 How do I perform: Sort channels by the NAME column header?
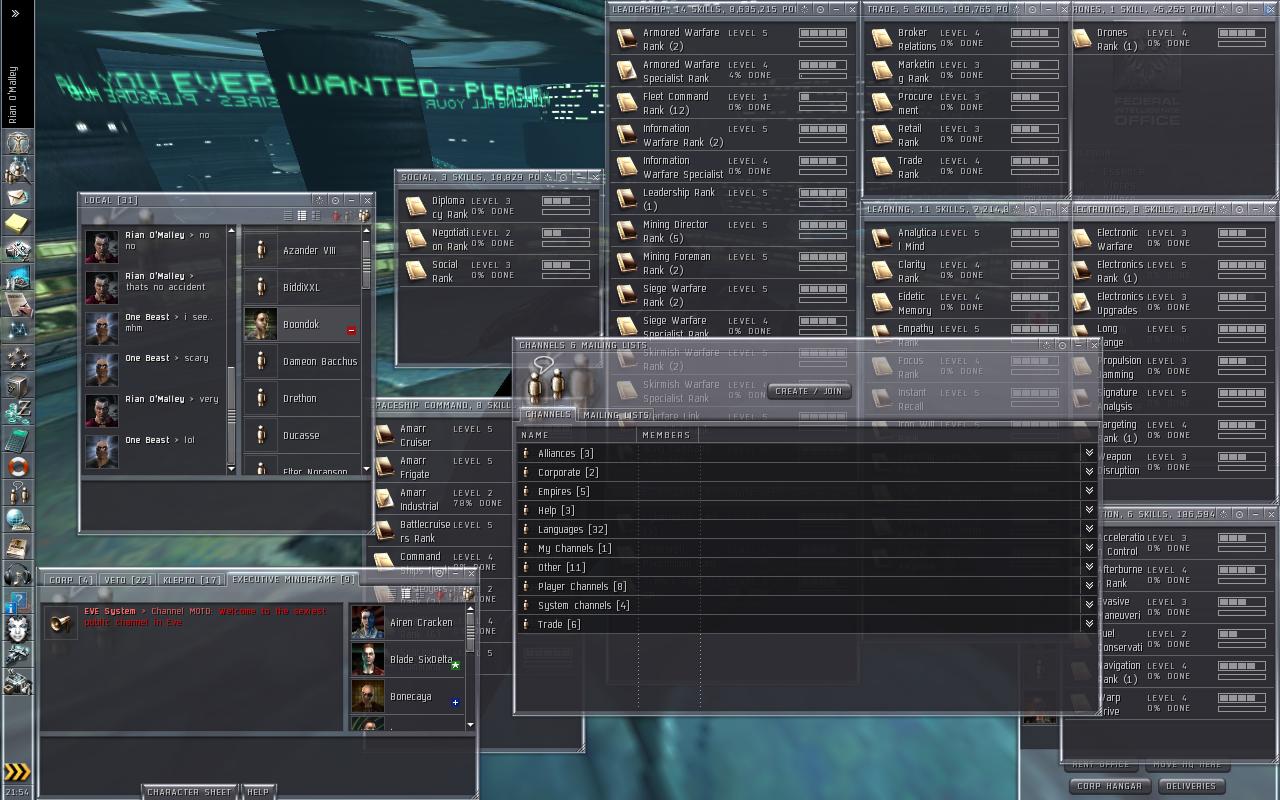pyautogui.click(x=576, y=435)
